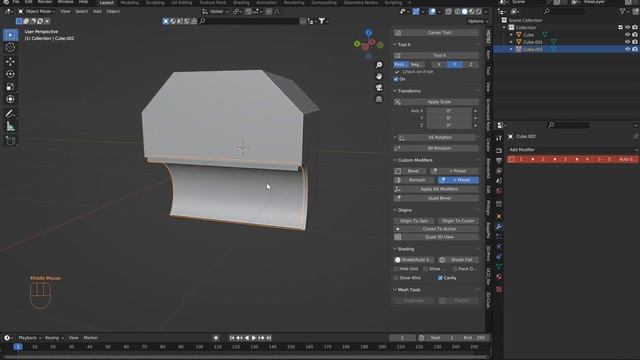The width and height of the screenshot is (640, 360).
Task: Jump to the timeline start frame
Action: (232, 338)
